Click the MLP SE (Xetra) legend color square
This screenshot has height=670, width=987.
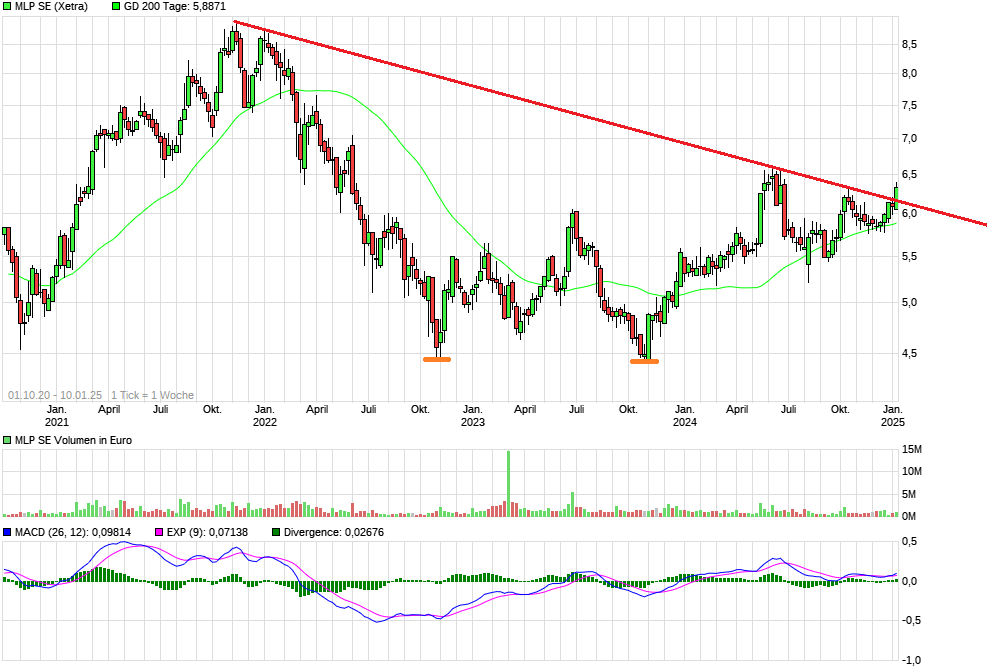tap(9, 8)
